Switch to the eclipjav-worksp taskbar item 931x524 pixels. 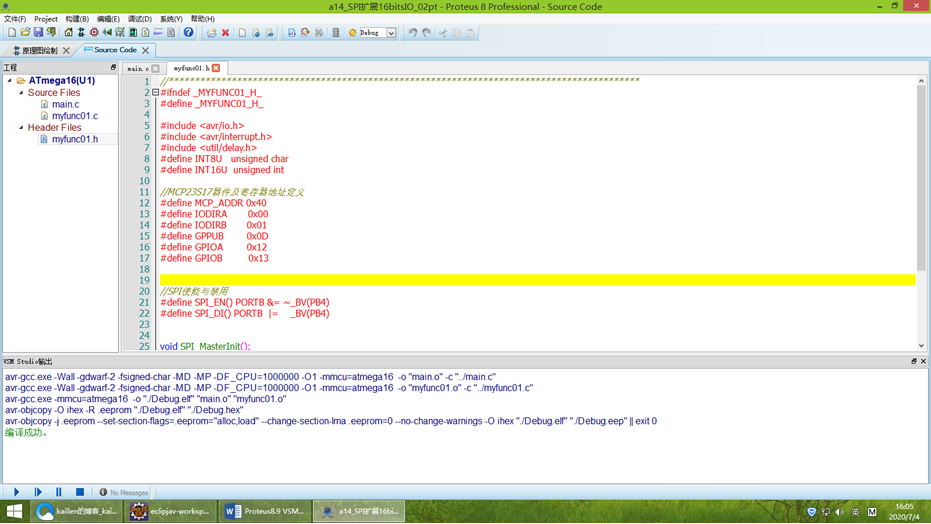click(x=171, y=511)
